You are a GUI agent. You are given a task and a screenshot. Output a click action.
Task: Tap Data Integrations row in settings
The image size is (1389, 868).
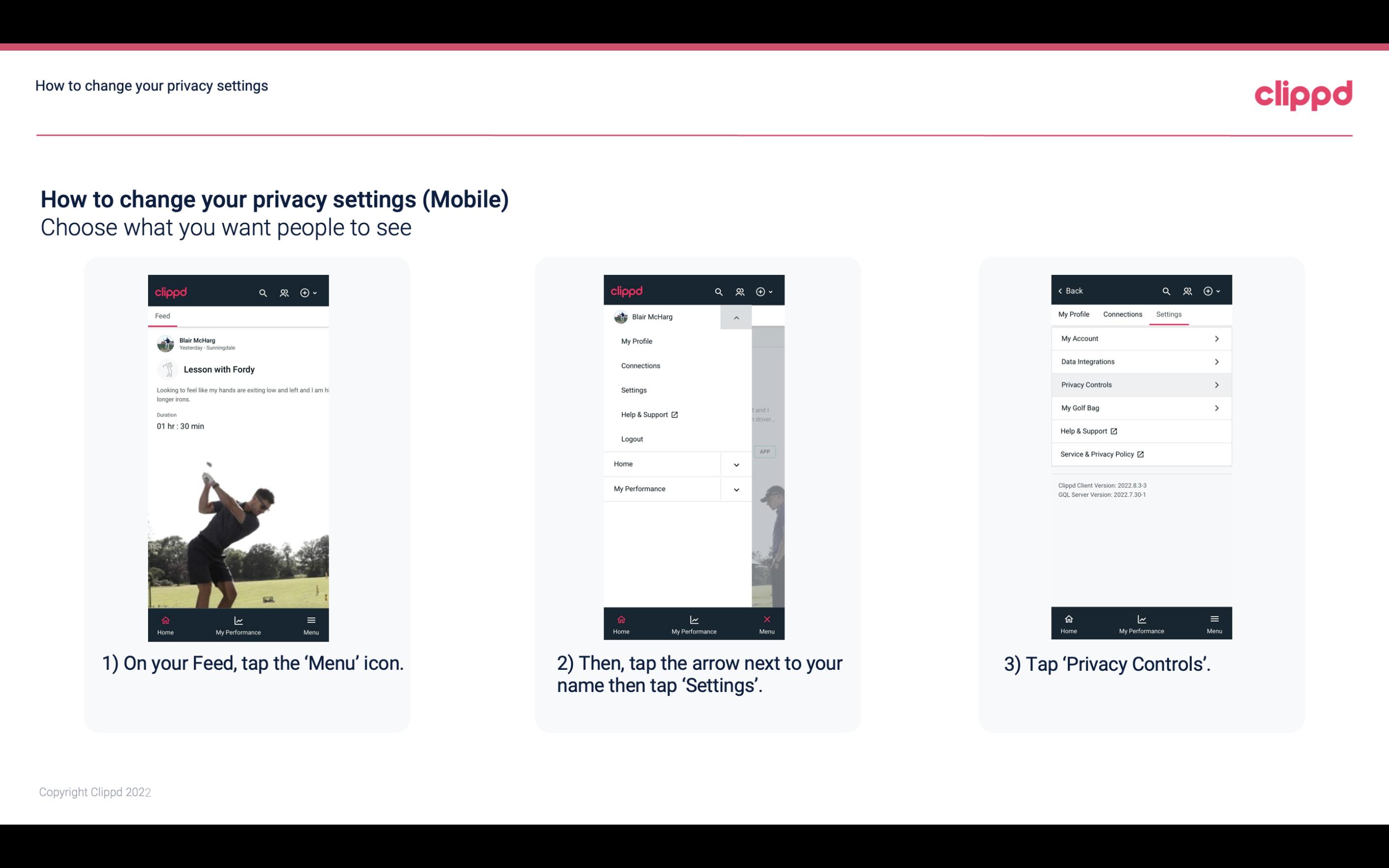coord(1140,361)
